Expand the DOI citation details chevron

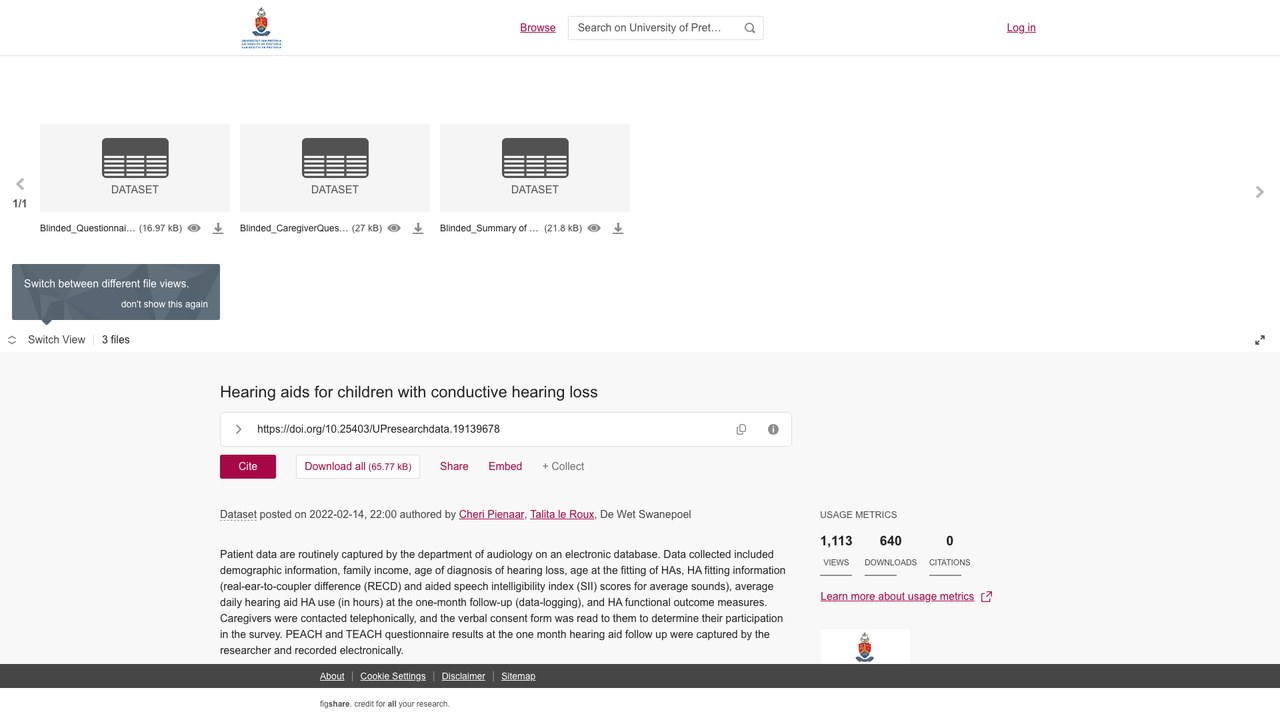(238, 429)
